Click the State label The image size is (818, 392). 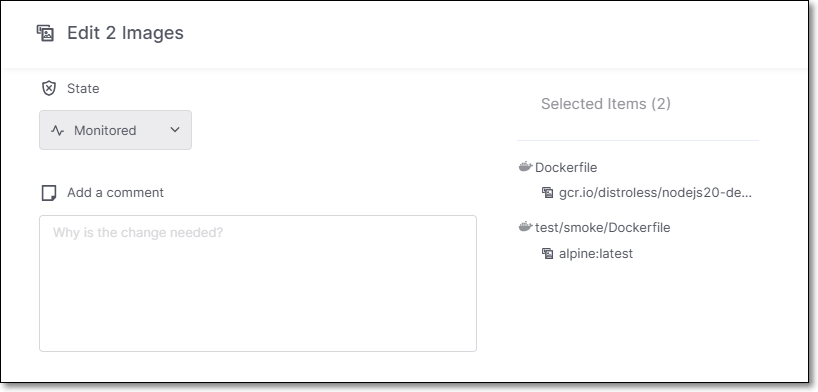pyautogui.click(x=83, y=89)
